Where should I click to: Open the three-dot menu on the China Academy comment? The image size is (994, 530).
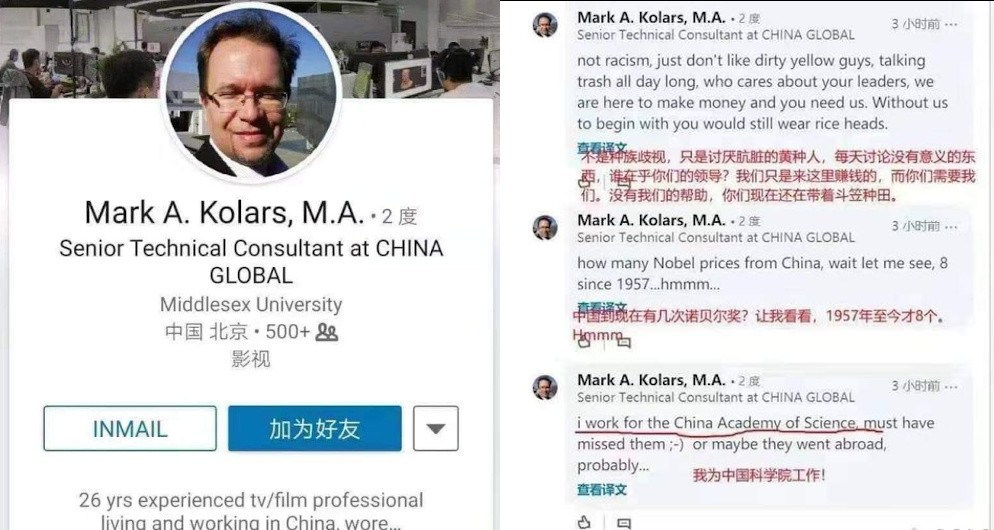pos(951,386)
